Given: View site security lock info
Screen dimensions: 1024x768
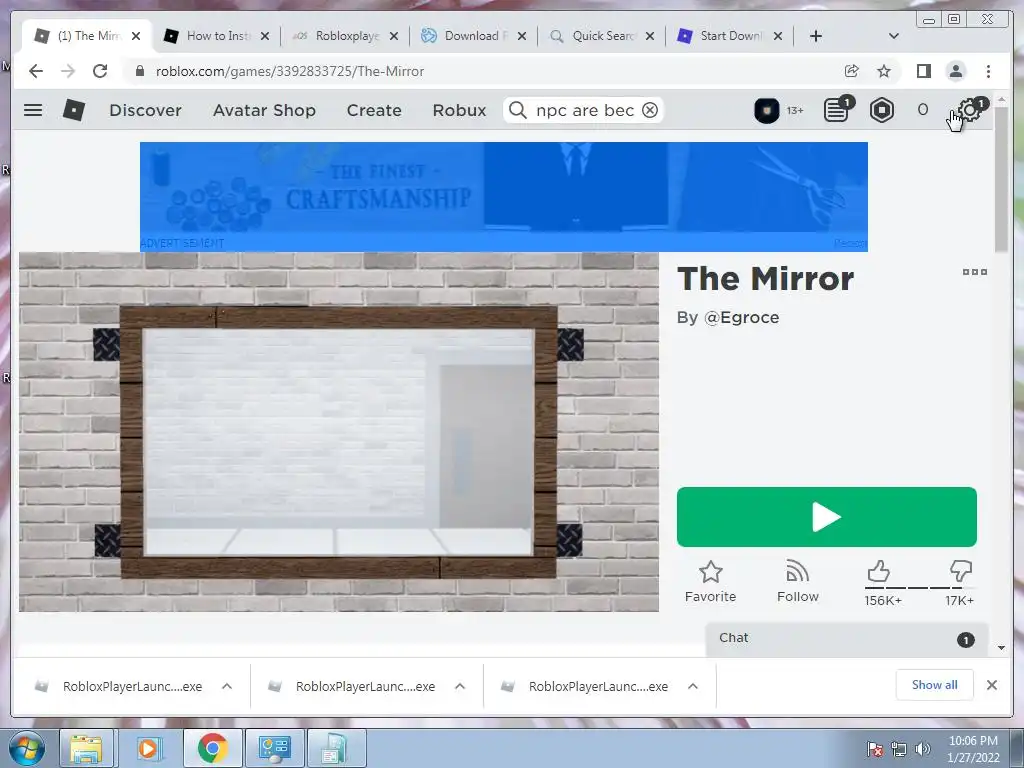Looking at the screenshot, I should click(139, 71).
